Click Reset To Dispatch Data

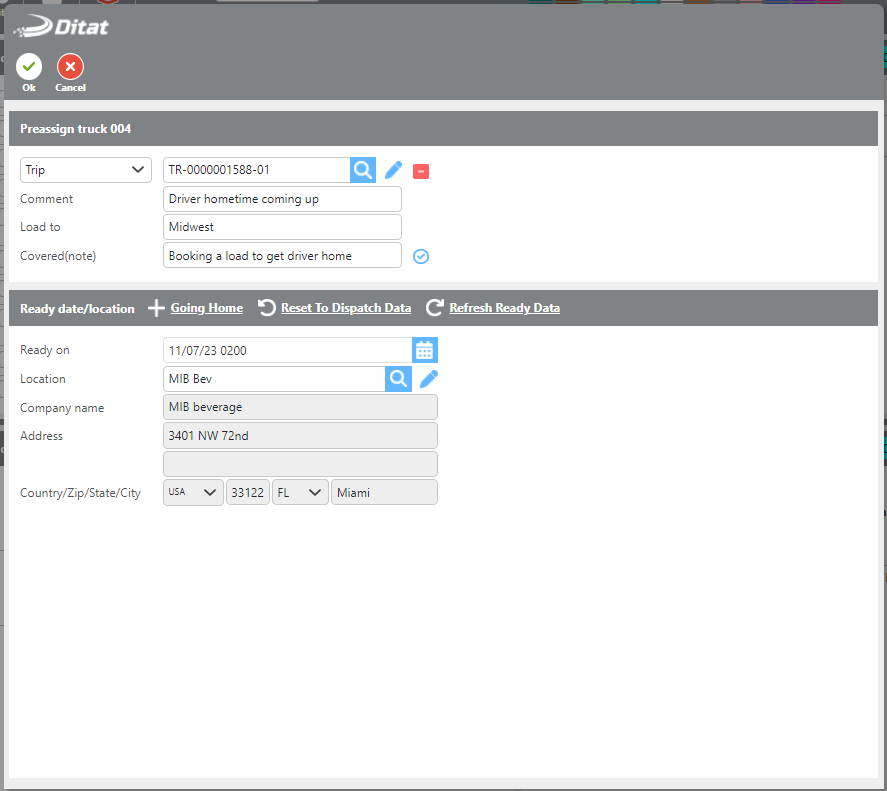click(x=345, y=308)
